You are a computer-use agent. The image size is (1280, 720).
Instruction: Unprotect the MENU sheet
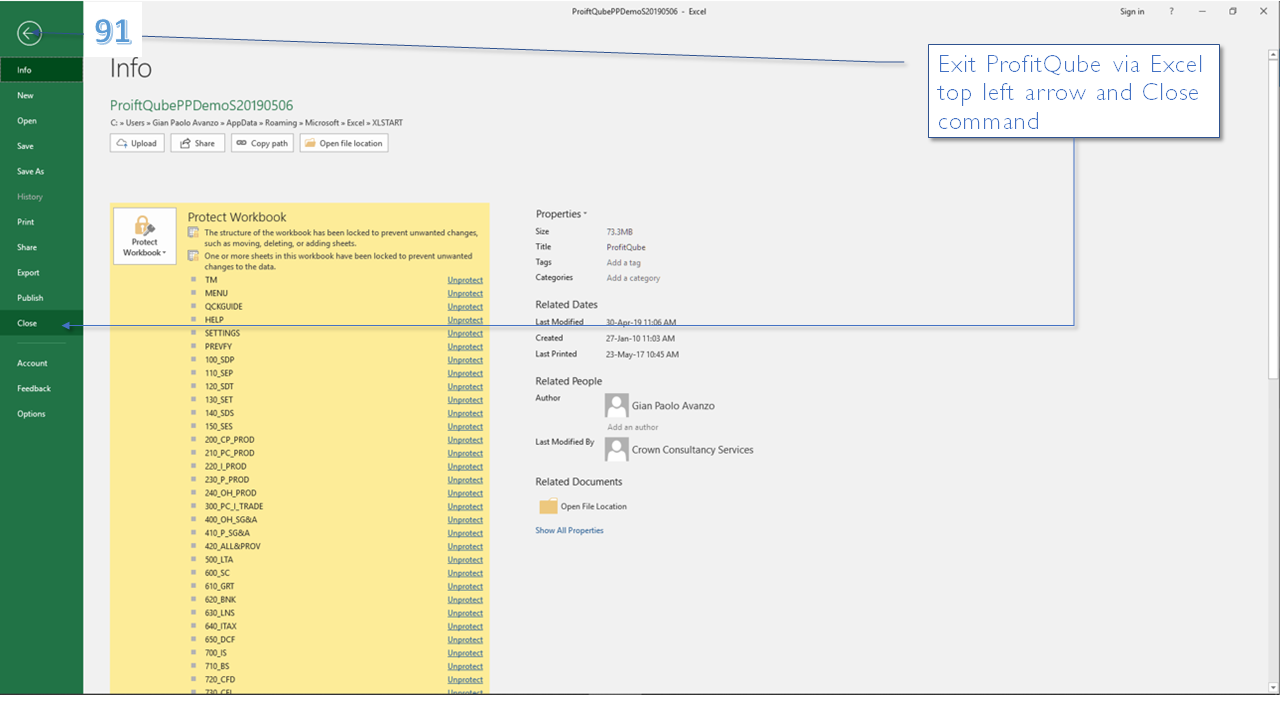click(x=465, y=293)
